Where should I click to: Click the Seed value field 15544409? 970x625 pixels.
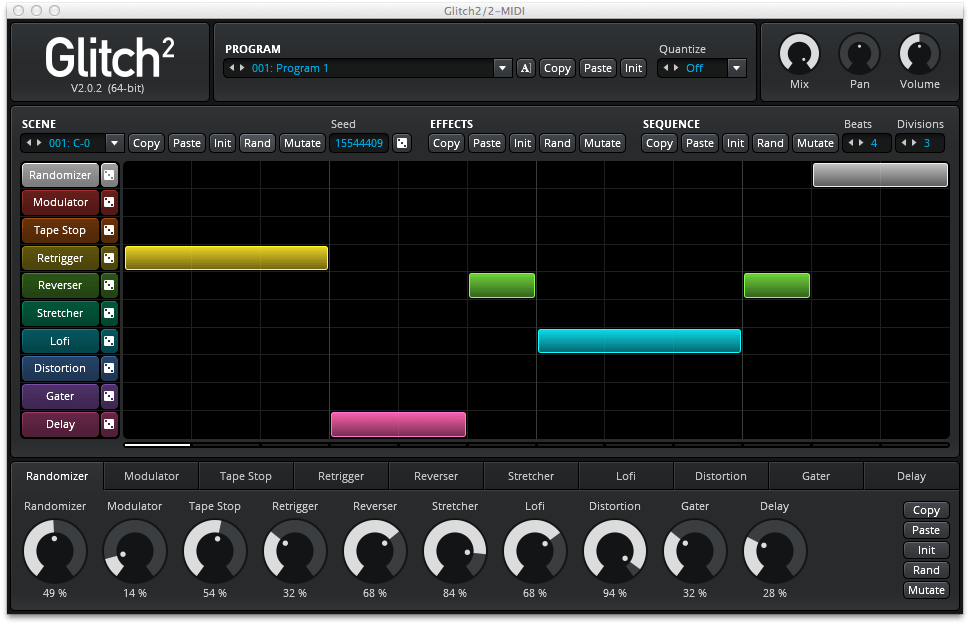359,143
